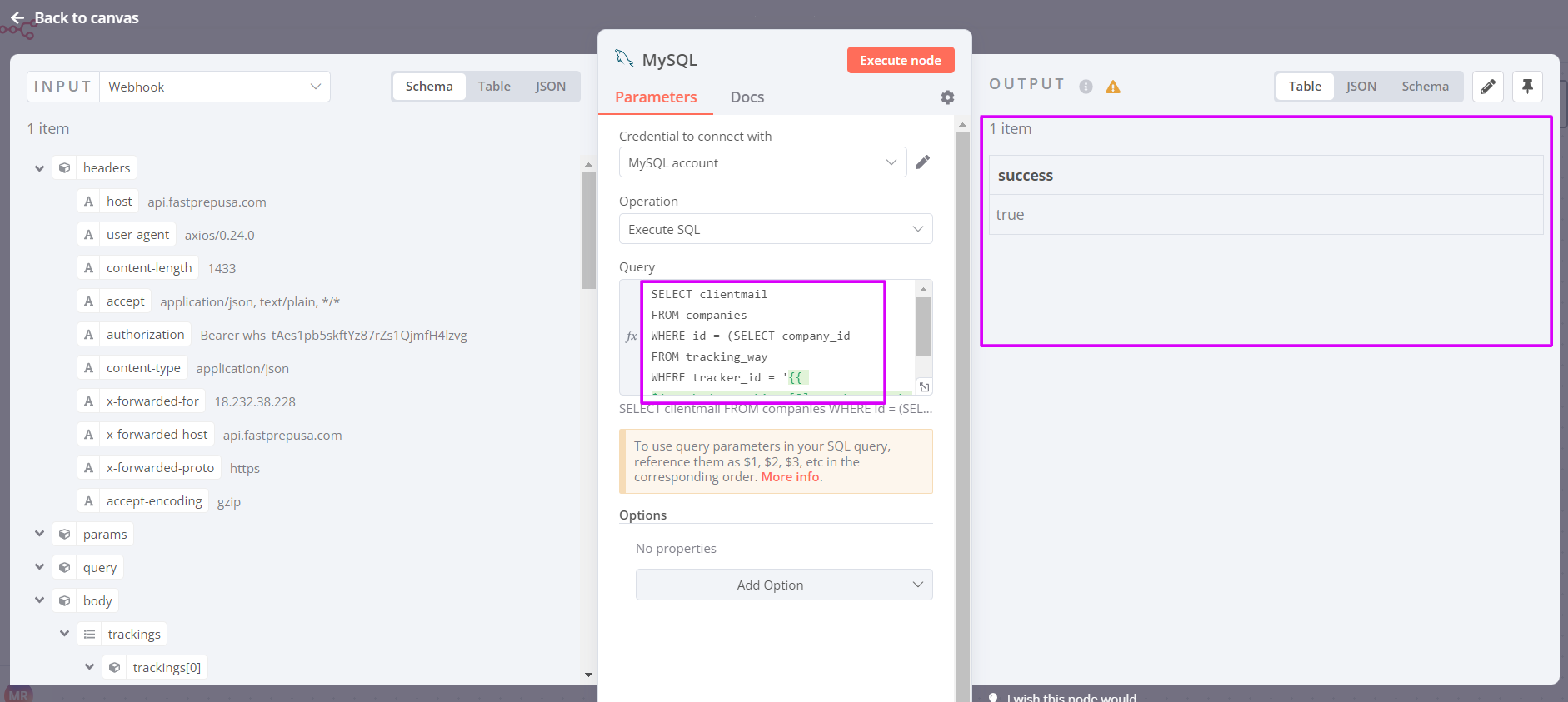Click the edit output pencil button
Screen dimensions: 1568x702
point(1487,87)
